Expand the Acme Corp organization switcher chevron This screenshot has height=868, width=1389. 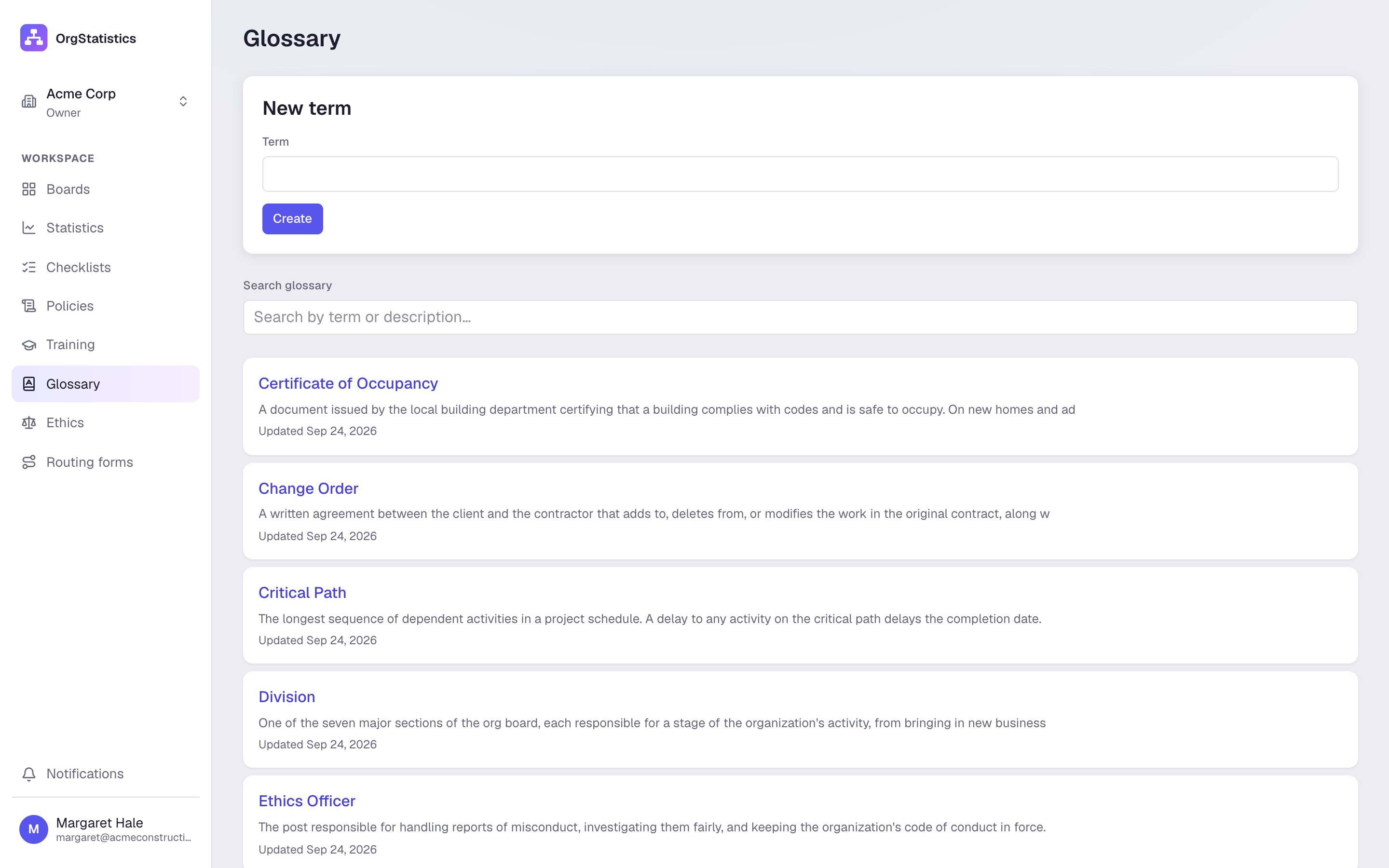tap(183, 102)
